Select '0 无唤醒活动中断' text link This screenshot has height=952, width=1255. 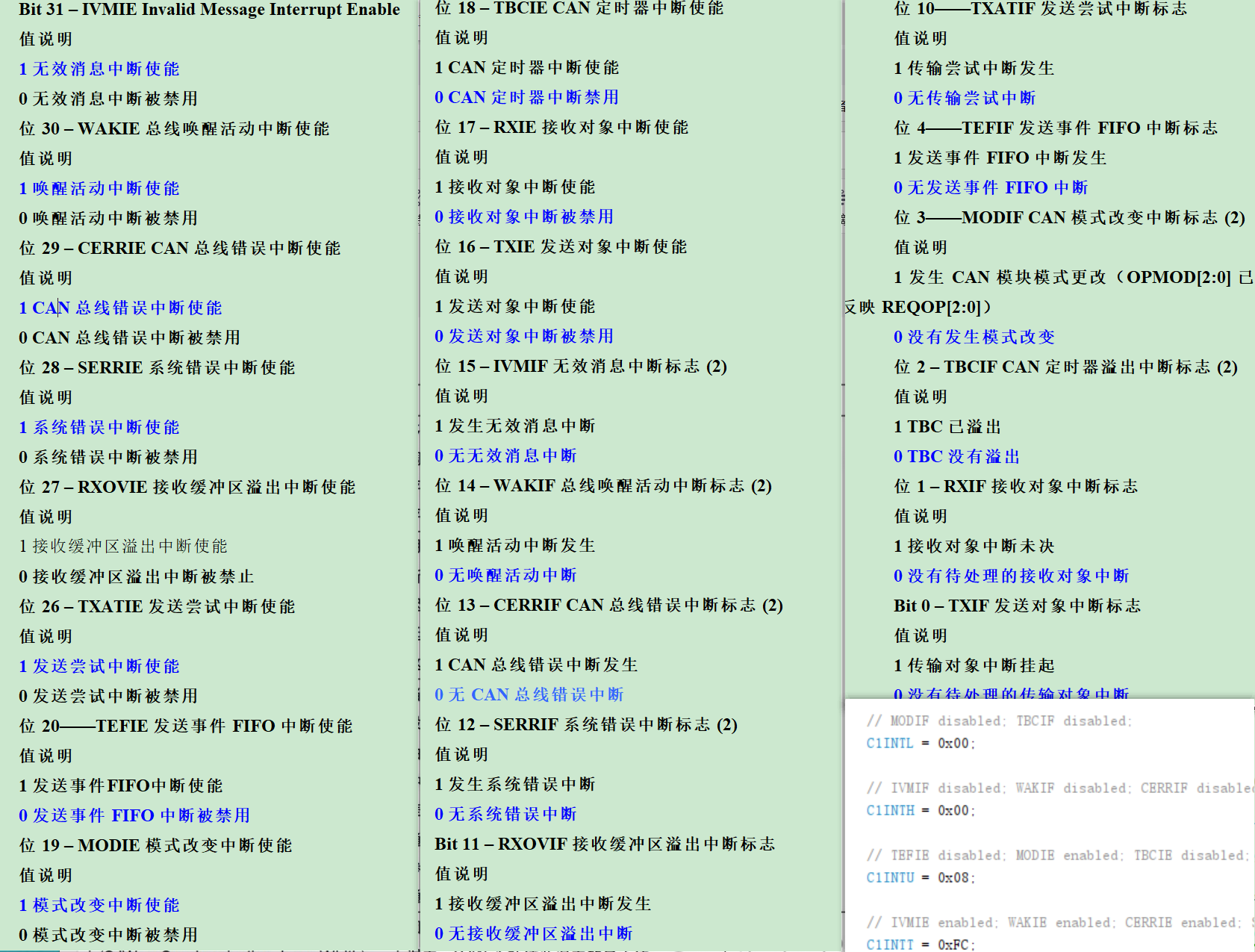point(505,575)
